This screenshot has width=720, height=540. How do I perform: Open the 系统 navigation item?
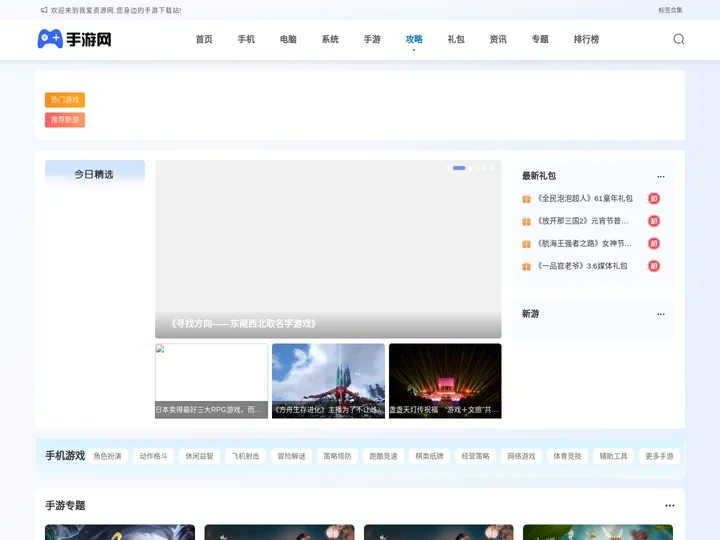[330, 39]
